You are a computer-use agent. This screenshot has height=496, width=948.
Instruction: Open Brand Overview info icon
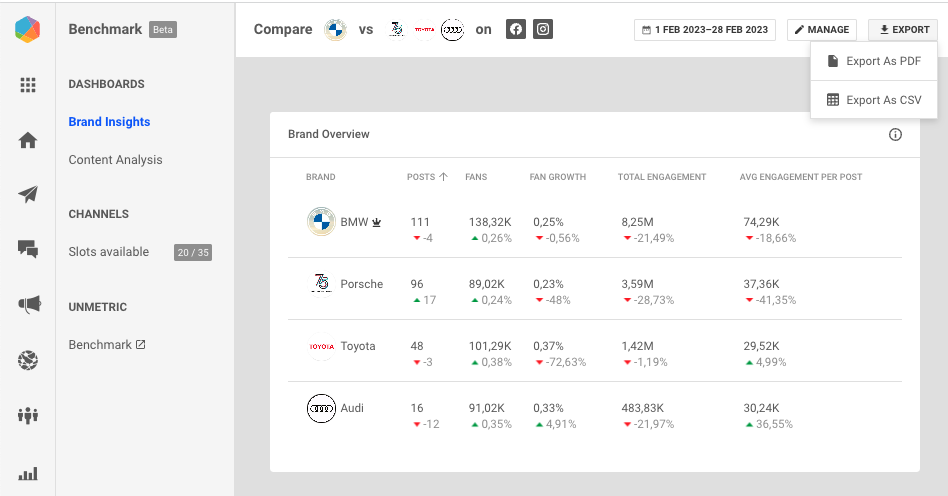tap(895, 134)
